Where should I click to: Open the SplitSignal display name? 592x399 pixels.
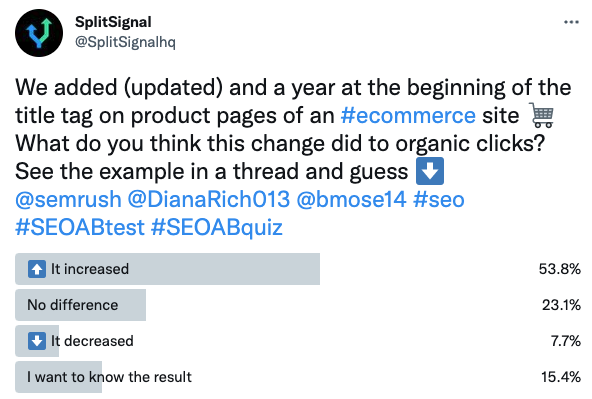(x=113, y=22)
